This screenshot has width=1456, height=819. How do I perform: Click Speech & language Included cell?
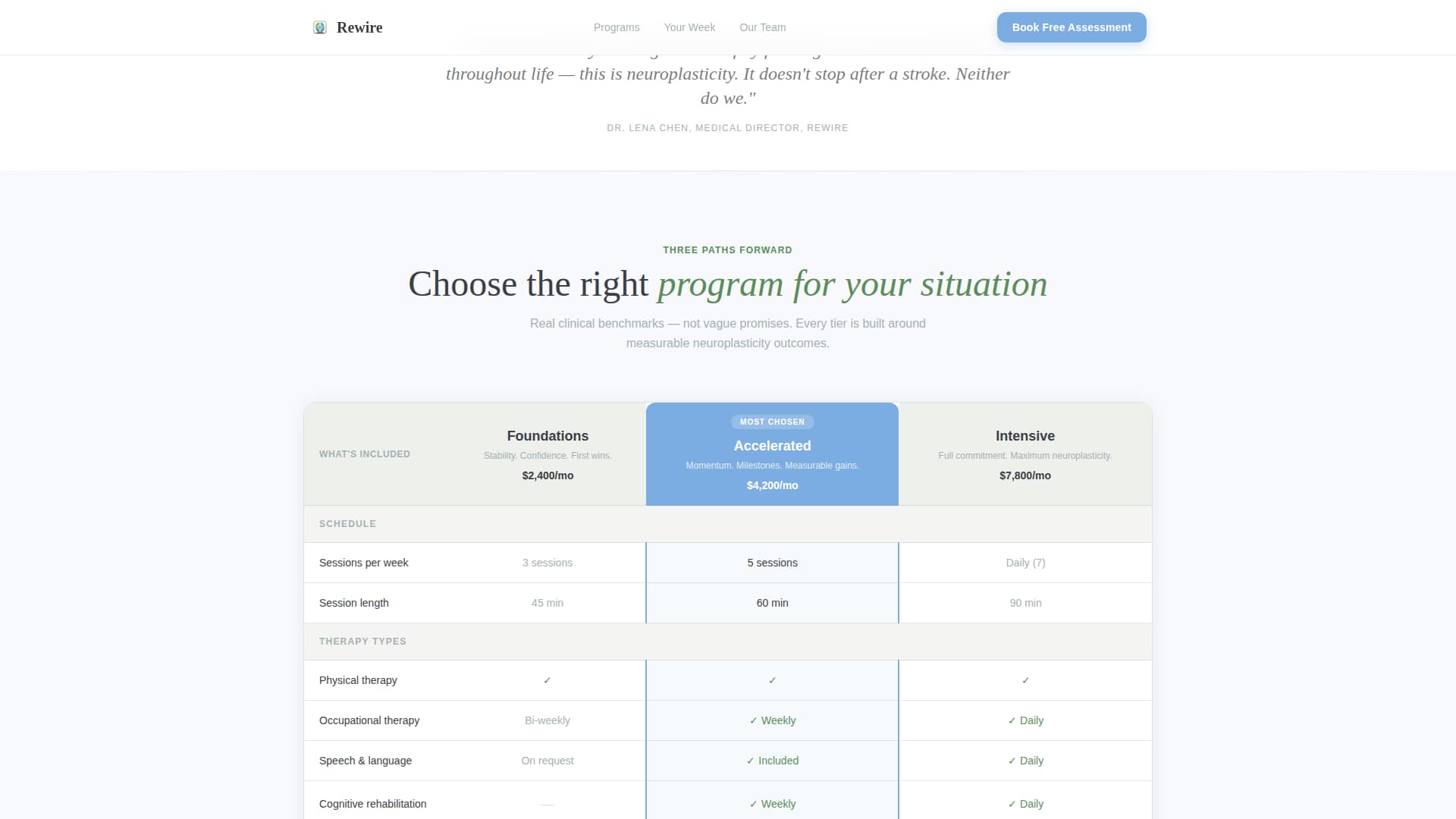coord(772,761)
